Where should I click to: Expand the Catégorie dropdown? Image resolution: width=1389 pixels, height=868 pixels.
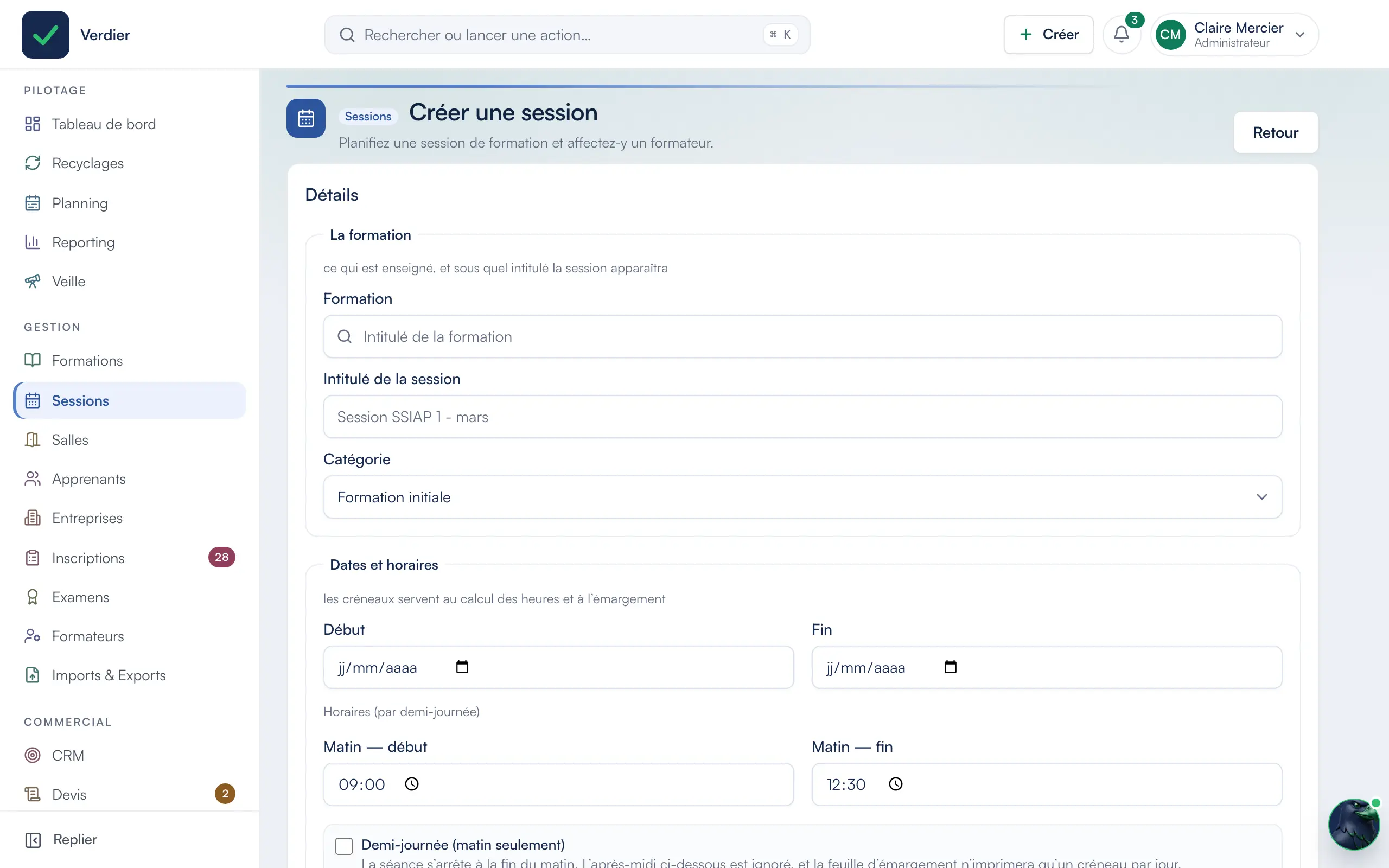tap(802, 497)
